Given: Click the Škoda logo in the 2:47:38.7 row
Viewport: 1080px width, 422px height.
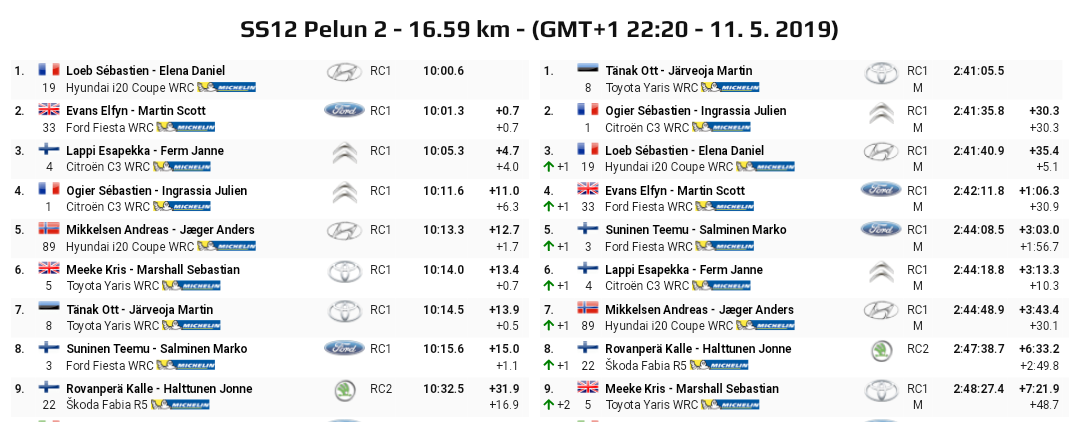Looking at the screenshot, I should (x=881, y=350).
